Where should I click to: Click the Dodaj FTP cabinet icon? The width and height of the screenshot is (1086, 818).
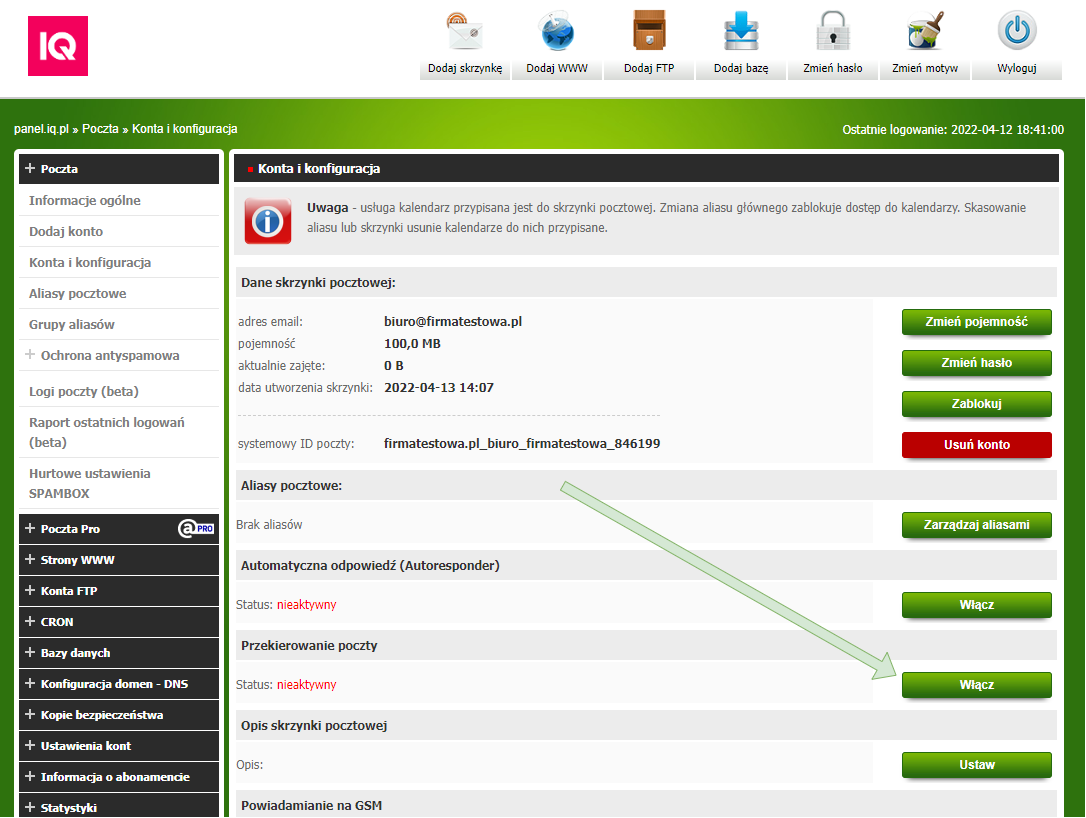coord(650,31)
